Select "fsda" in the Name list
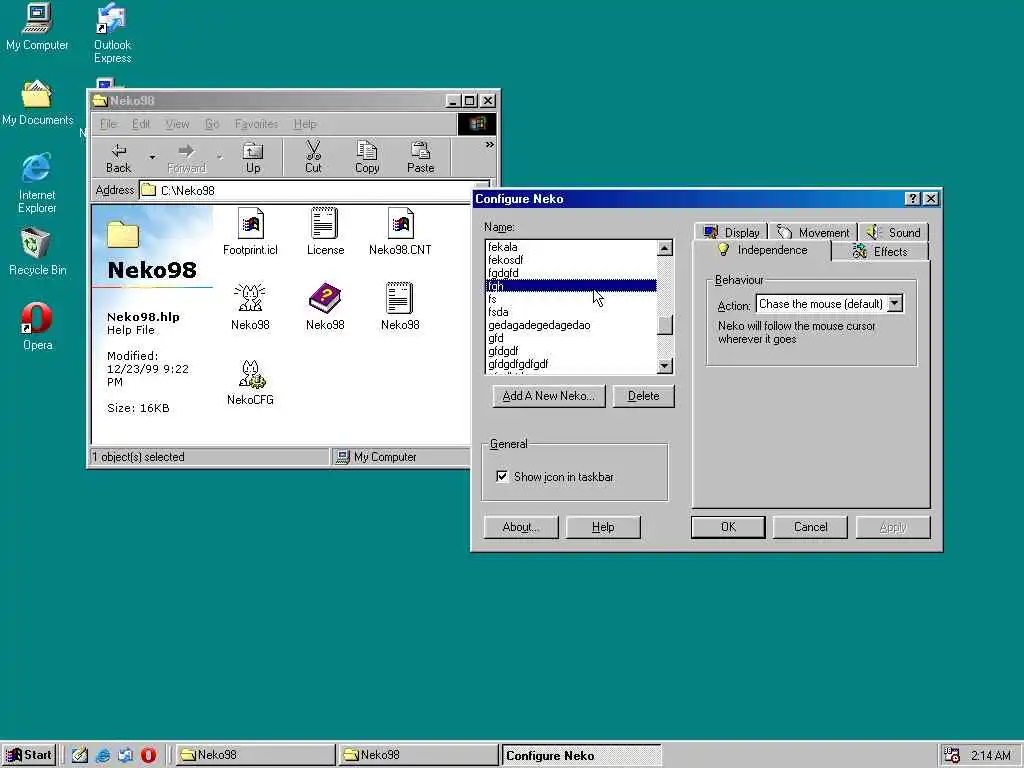The image size is (1024, 768). point(571,312)
